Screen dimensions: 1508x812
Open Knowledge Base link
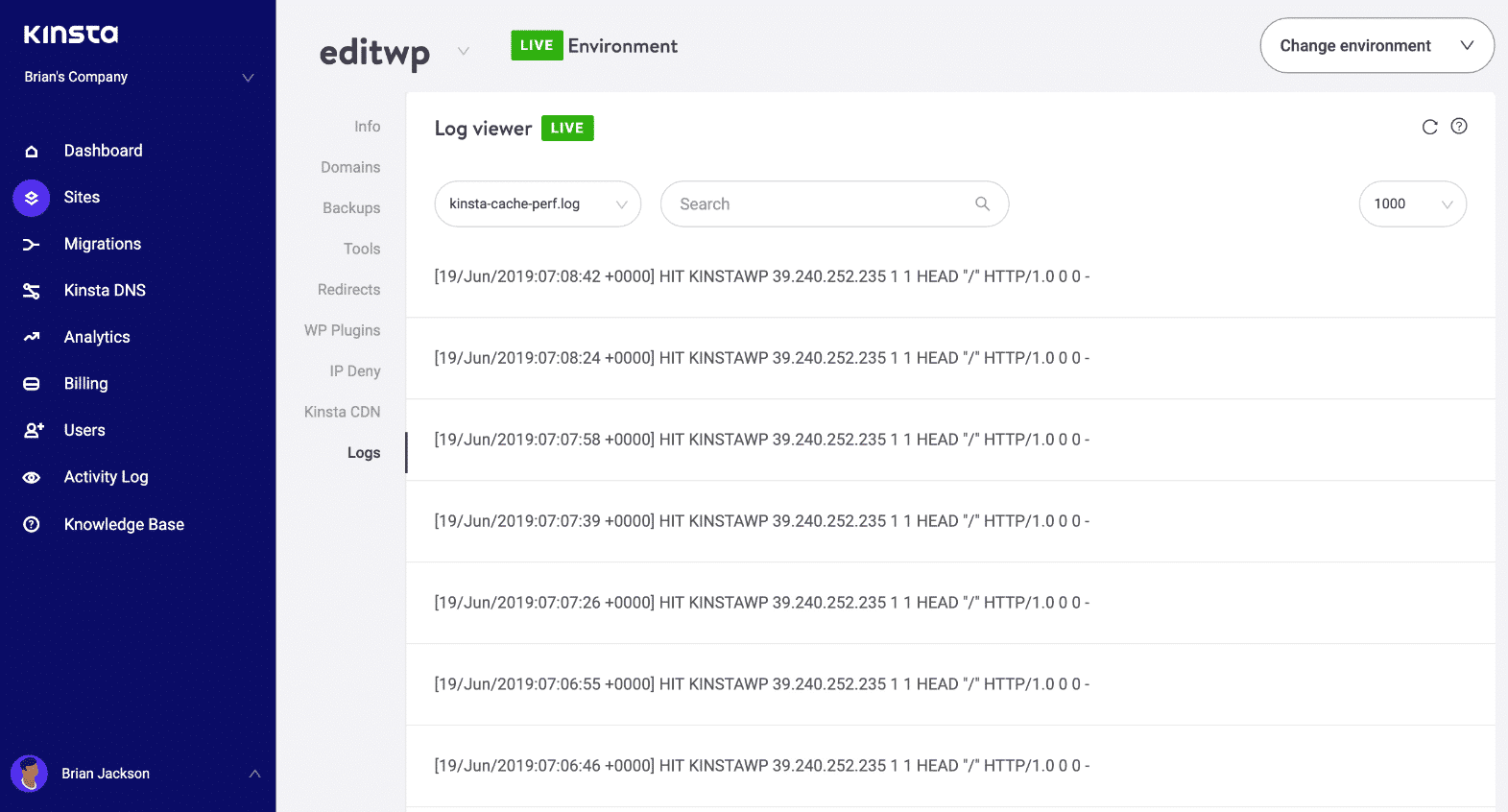tap(124, 524)
